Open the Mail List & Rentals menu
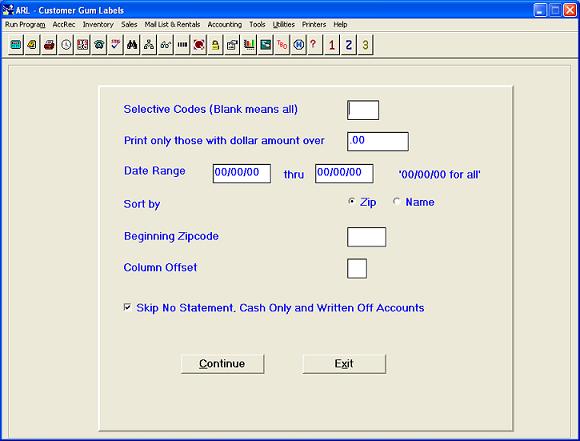 coord(172,24)
